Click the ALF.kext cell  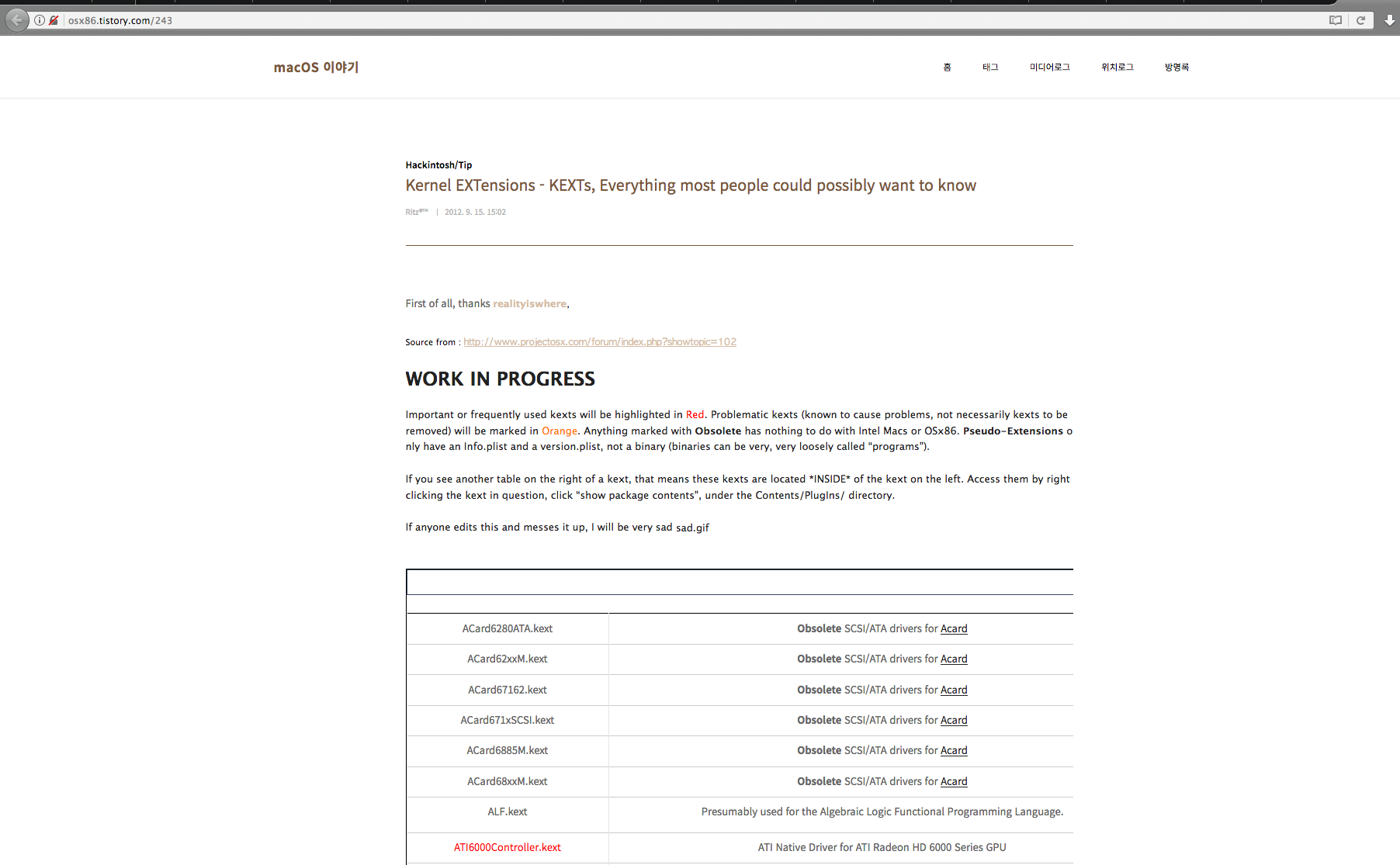508,811
